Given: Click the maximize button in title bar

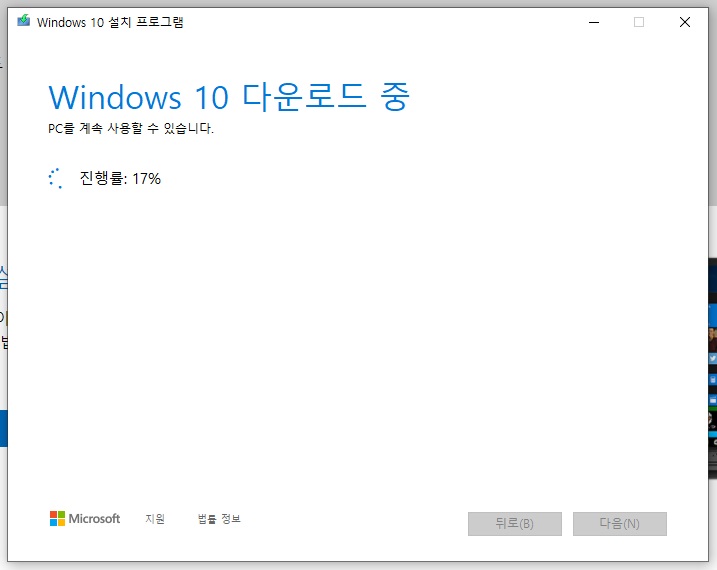Looking at the screenshot, I should point(639,22).
